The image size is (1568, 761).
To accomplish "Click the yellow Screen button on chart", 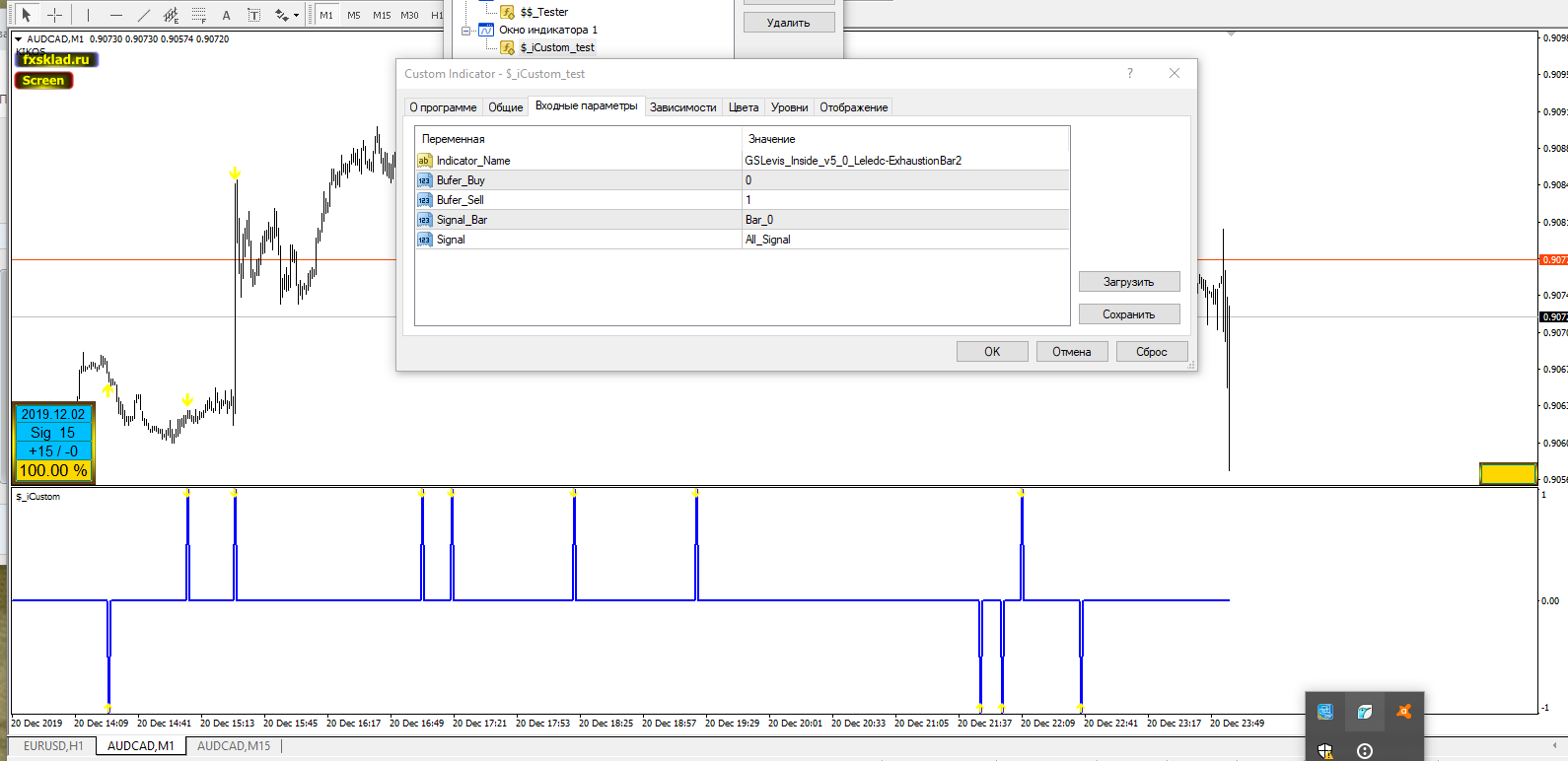I will (x=43, y=81).
